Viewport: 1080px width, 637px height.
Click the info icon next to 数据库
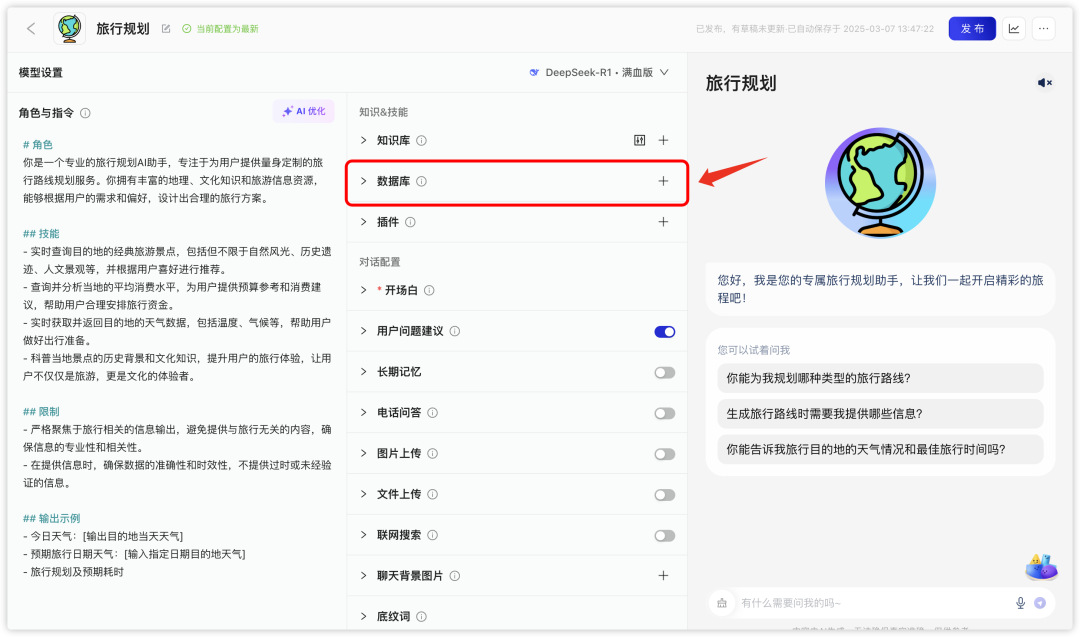pyautogui.click(x=422, y=181)
